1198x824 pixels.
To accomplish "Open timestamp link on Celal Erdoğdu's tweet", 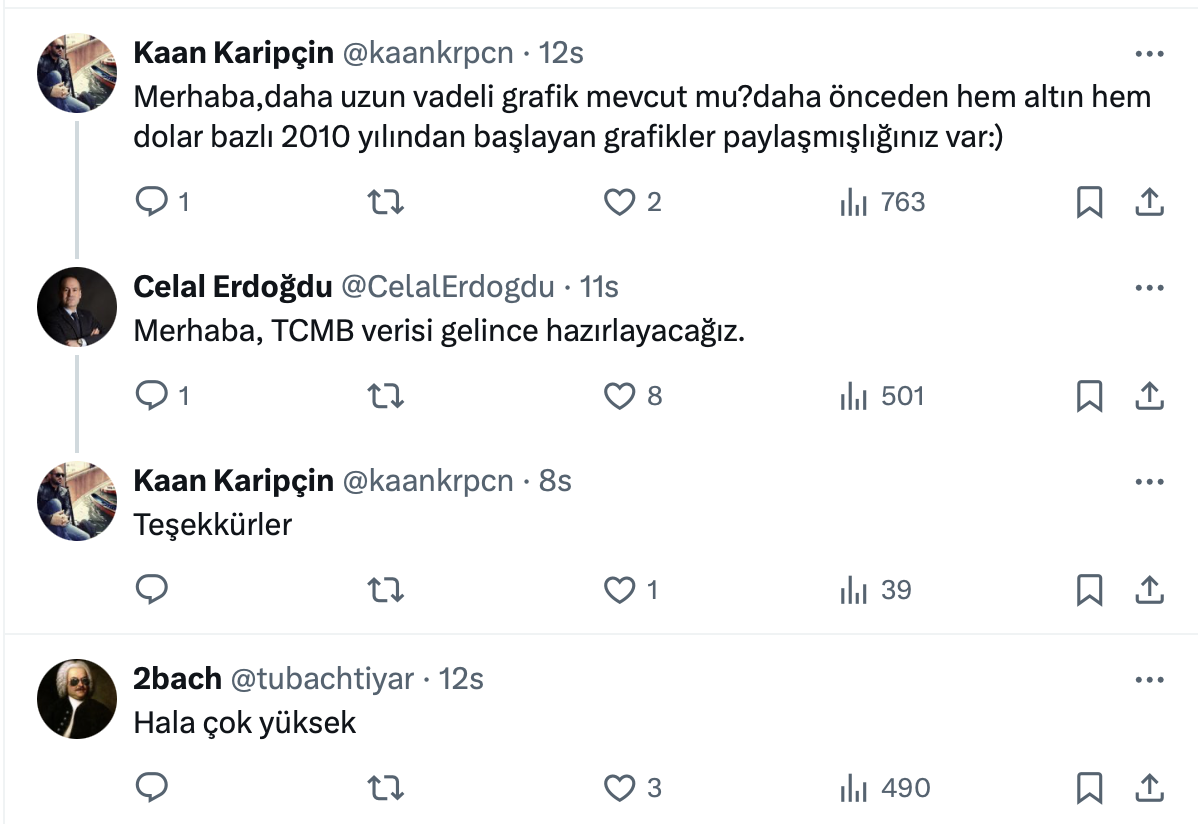I will click(599, 288).
